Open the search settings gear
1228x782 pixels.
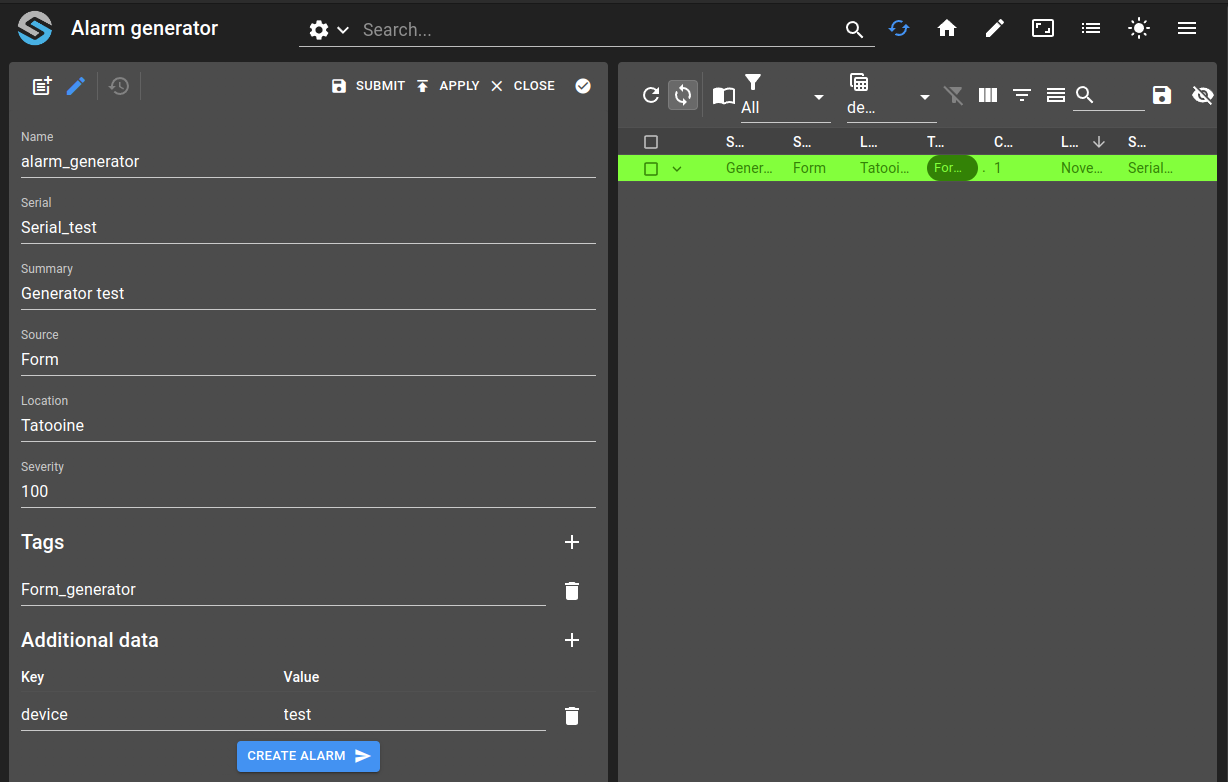319,30
